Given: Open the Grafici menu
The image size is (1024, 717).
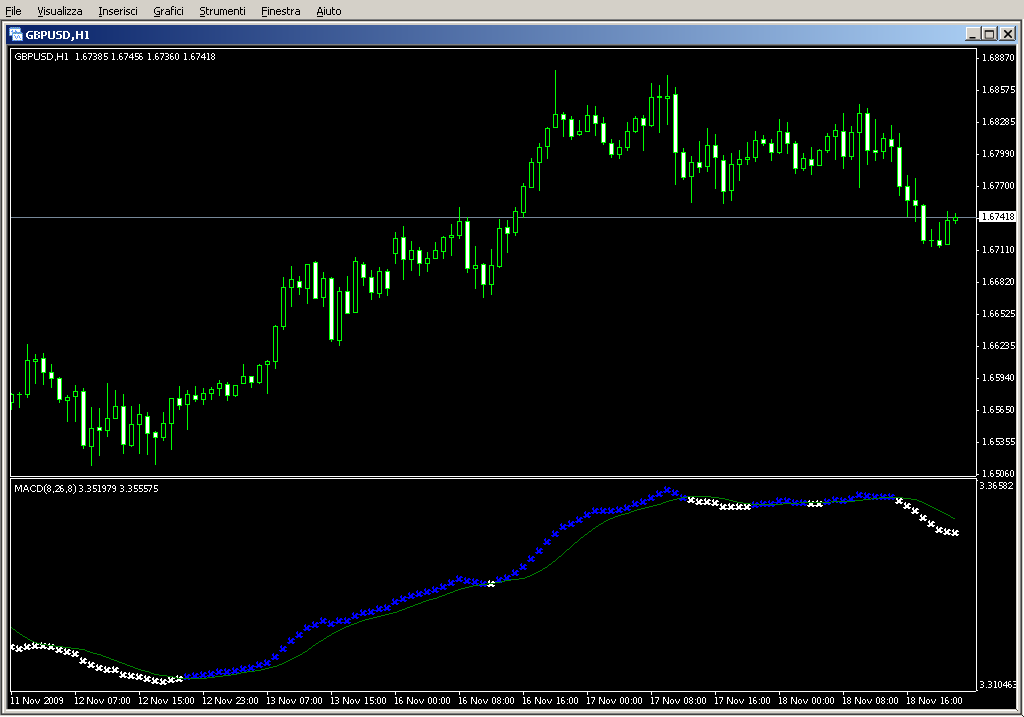Looking at the screenshot, I should click(168, 11).
